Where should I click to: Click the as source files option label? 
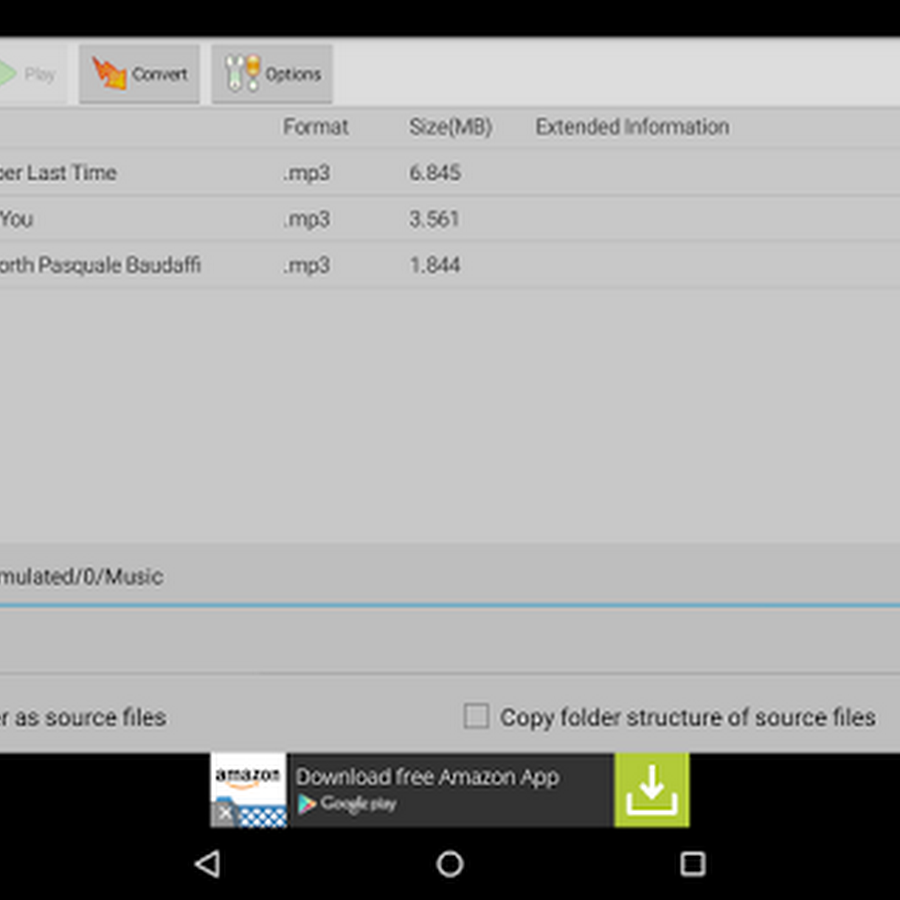(x=83, y=717)
